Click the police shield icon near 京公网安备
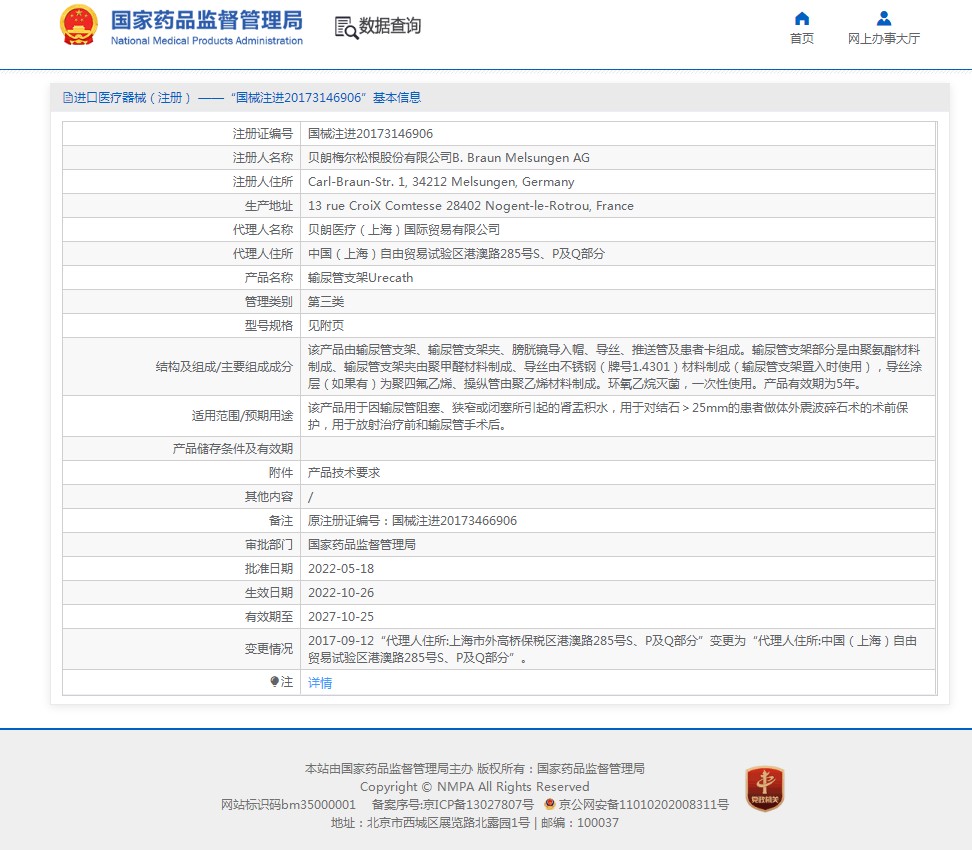 pos(550,804)
